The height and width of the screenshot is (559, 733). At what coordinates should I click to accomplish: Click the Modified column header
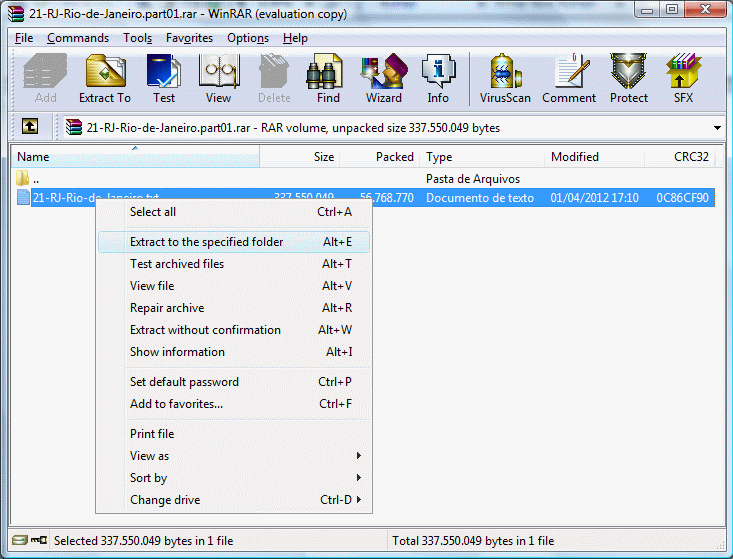point(575,157)
